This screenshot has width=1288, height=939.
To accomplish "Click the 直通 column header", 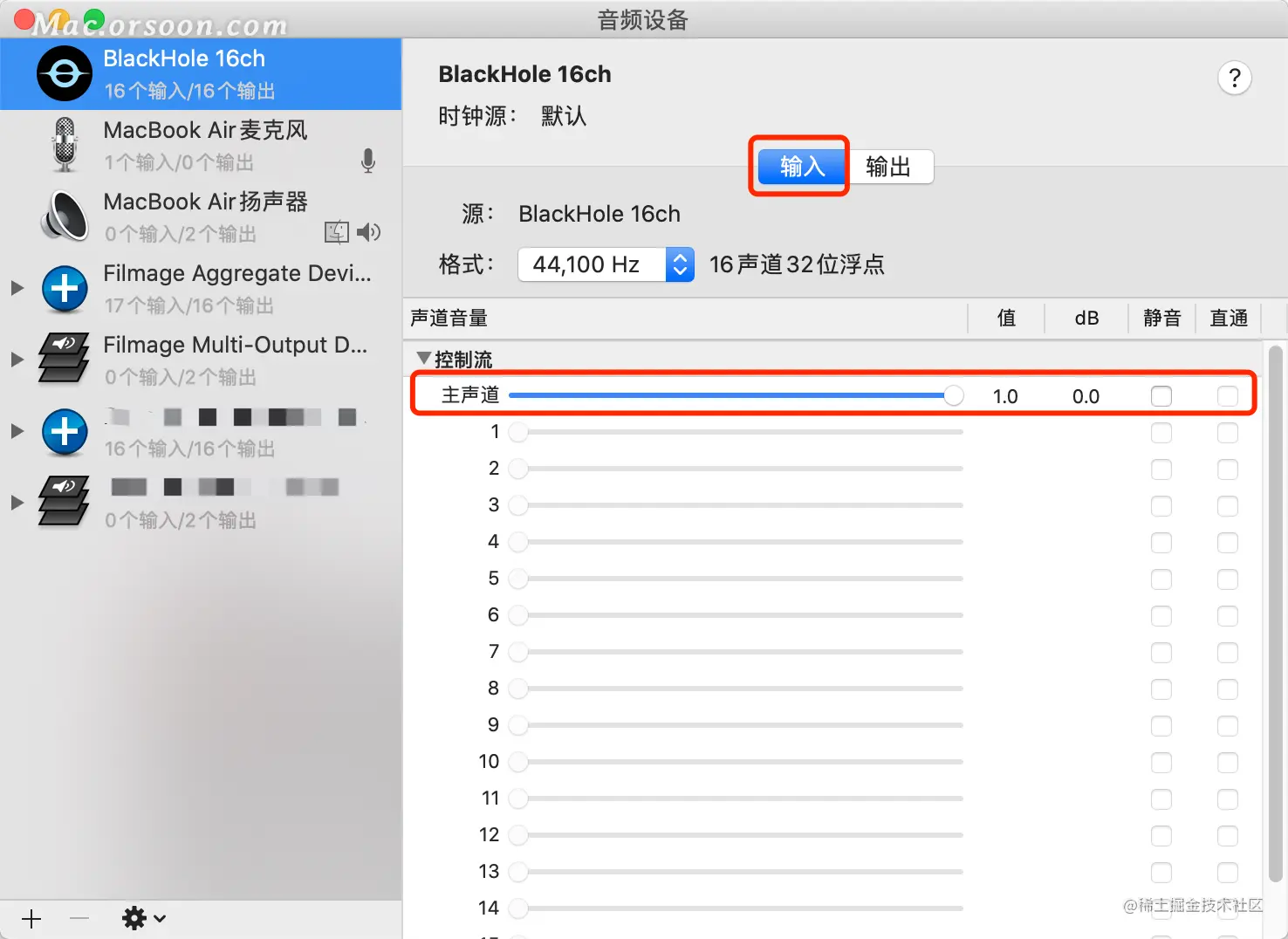I will click(1229, 319).
